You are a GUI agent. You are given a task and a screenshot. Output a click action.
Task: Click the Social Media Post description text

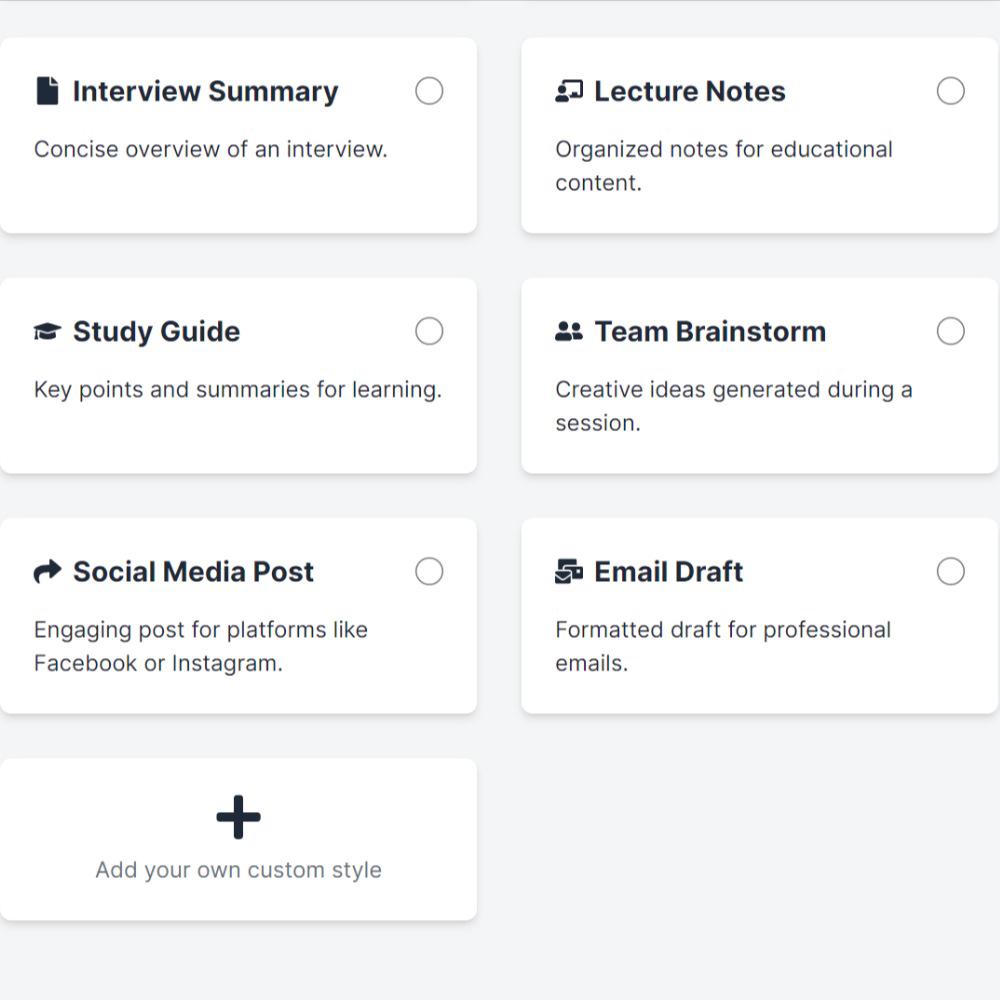point(200,646)
